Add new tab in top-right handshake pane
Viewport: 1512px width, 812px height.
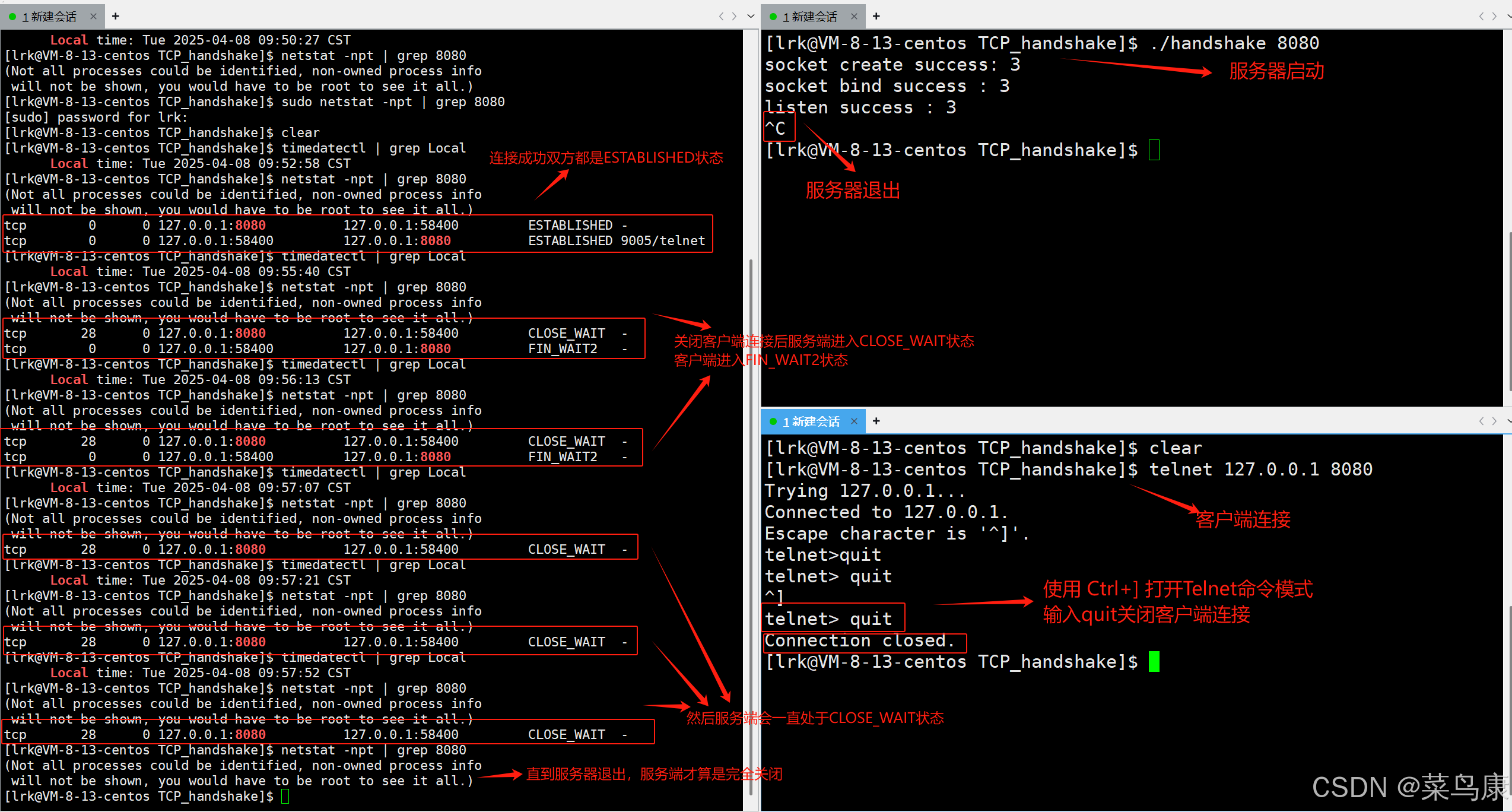click(876, 16)
